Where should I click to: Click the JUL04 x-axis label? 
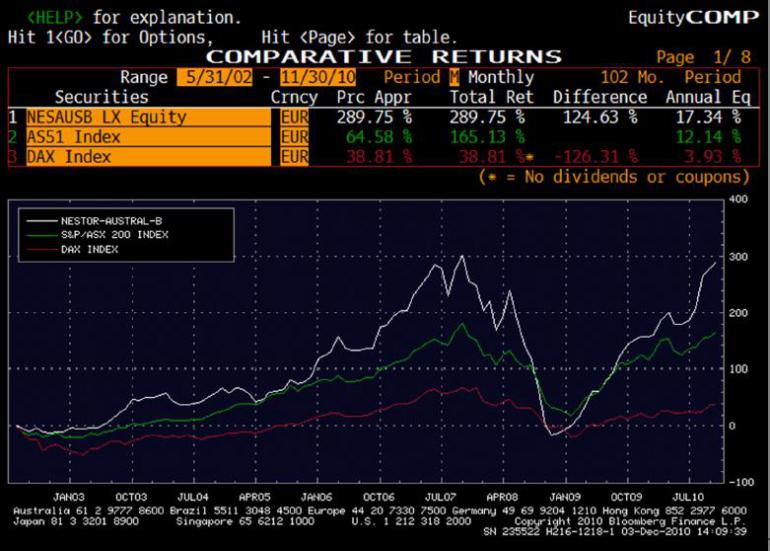[x=193, y=497]
